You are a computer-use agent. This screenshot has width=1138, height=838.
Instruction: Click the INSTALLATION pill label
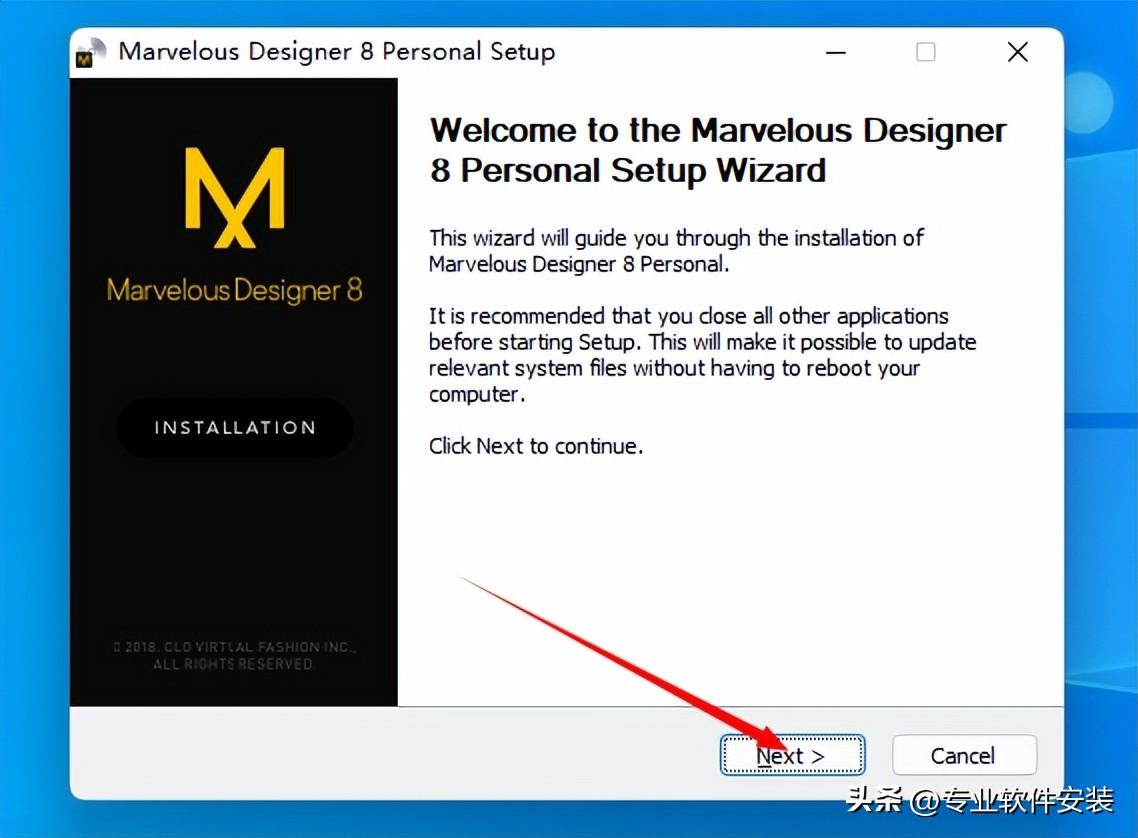(x=234, y=427)
